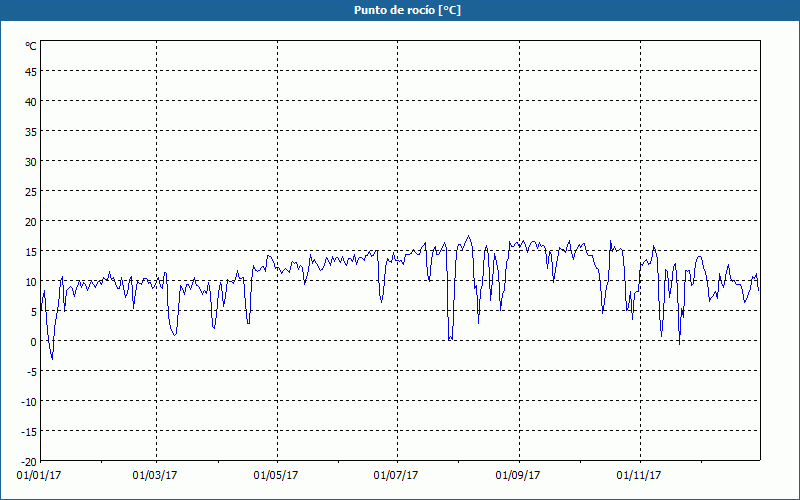
Task: Click the 35 value on the y-axis
Action: [x=31, y=132]
